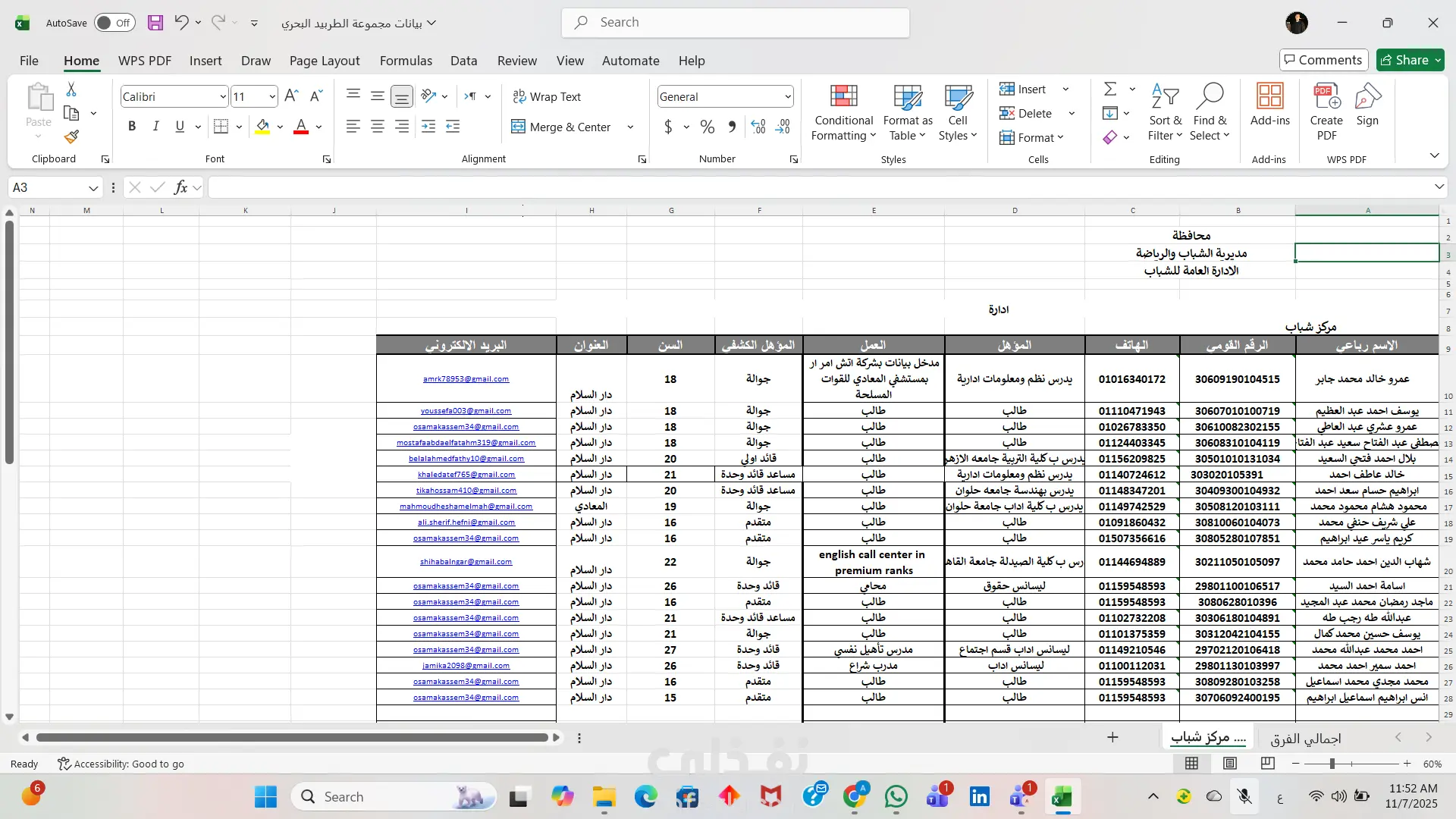Screen dimensions: 1456x819
Task: Switch to Page Layout view in status bar
Action: pyautogui.click(x=1230, y=764)
